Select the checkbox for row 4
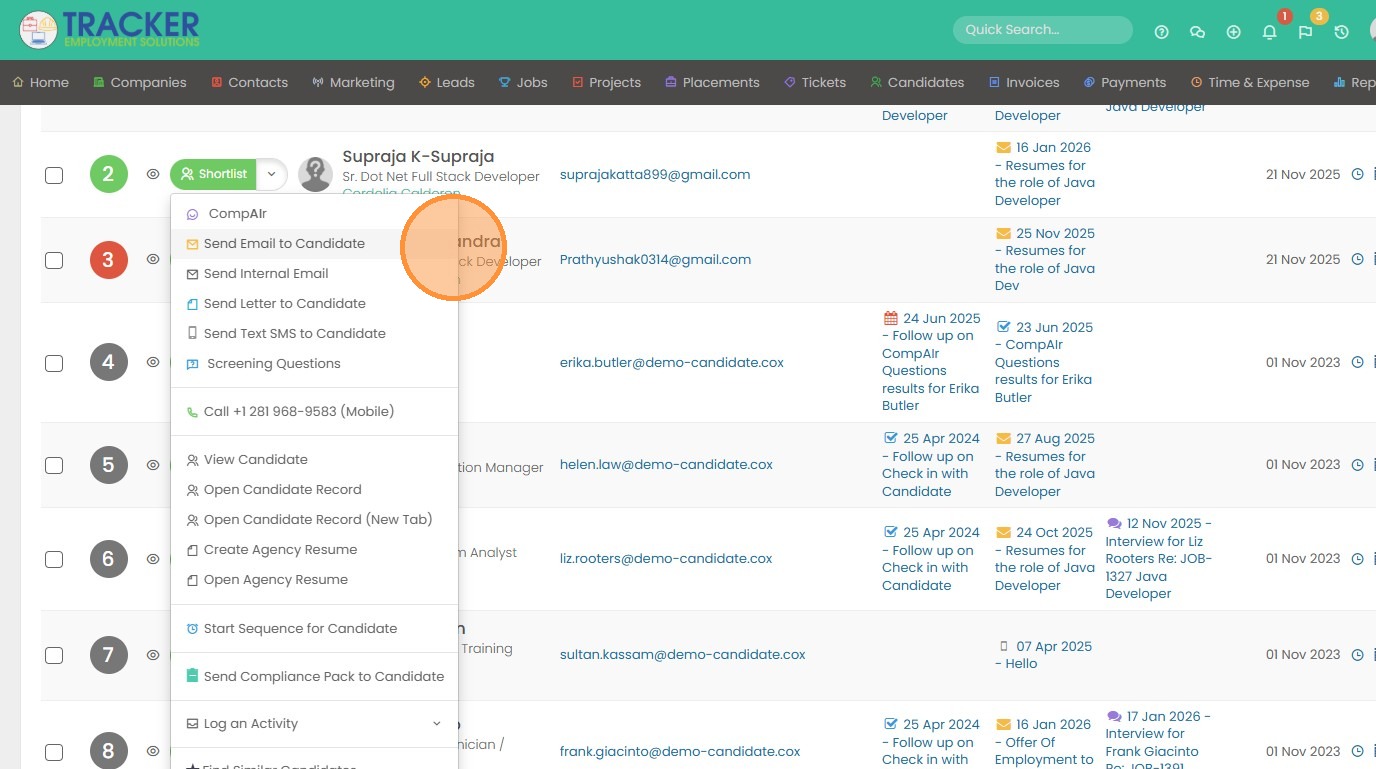This screenshot has width=1376, height=769. click(x=54, y=363)
